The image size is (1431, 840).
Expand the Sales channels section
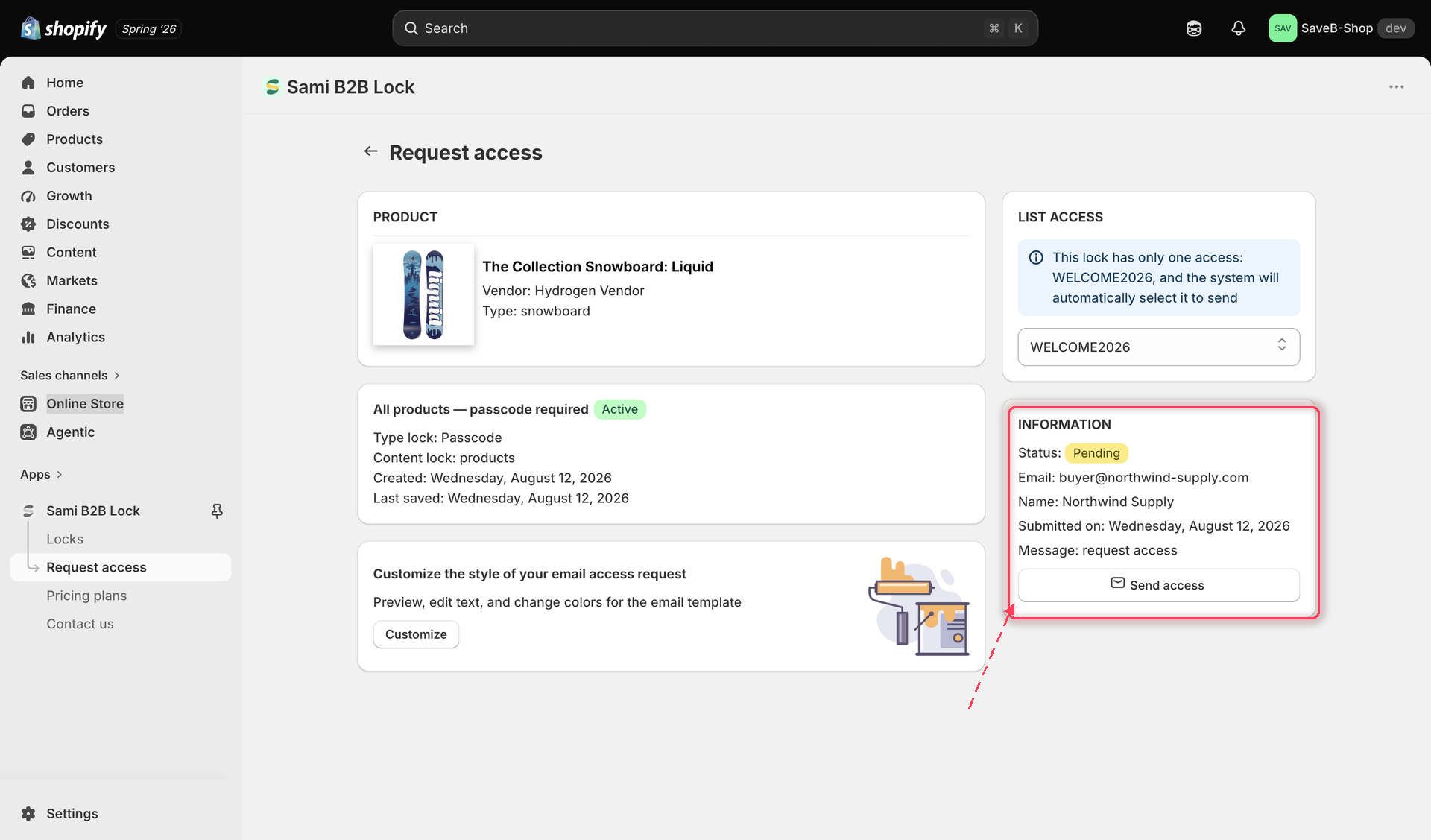(x=70, y=376)
